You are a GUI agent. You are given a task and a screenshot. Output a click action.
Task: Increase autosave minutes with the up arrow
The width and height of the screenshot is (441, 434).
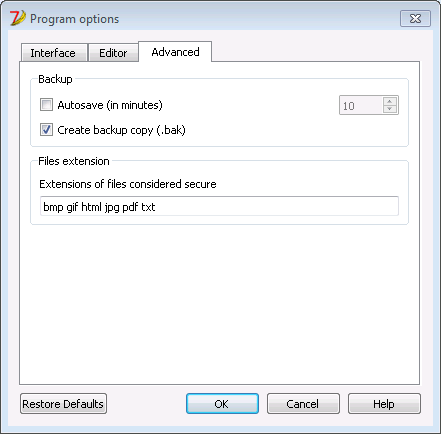[389, 101]
